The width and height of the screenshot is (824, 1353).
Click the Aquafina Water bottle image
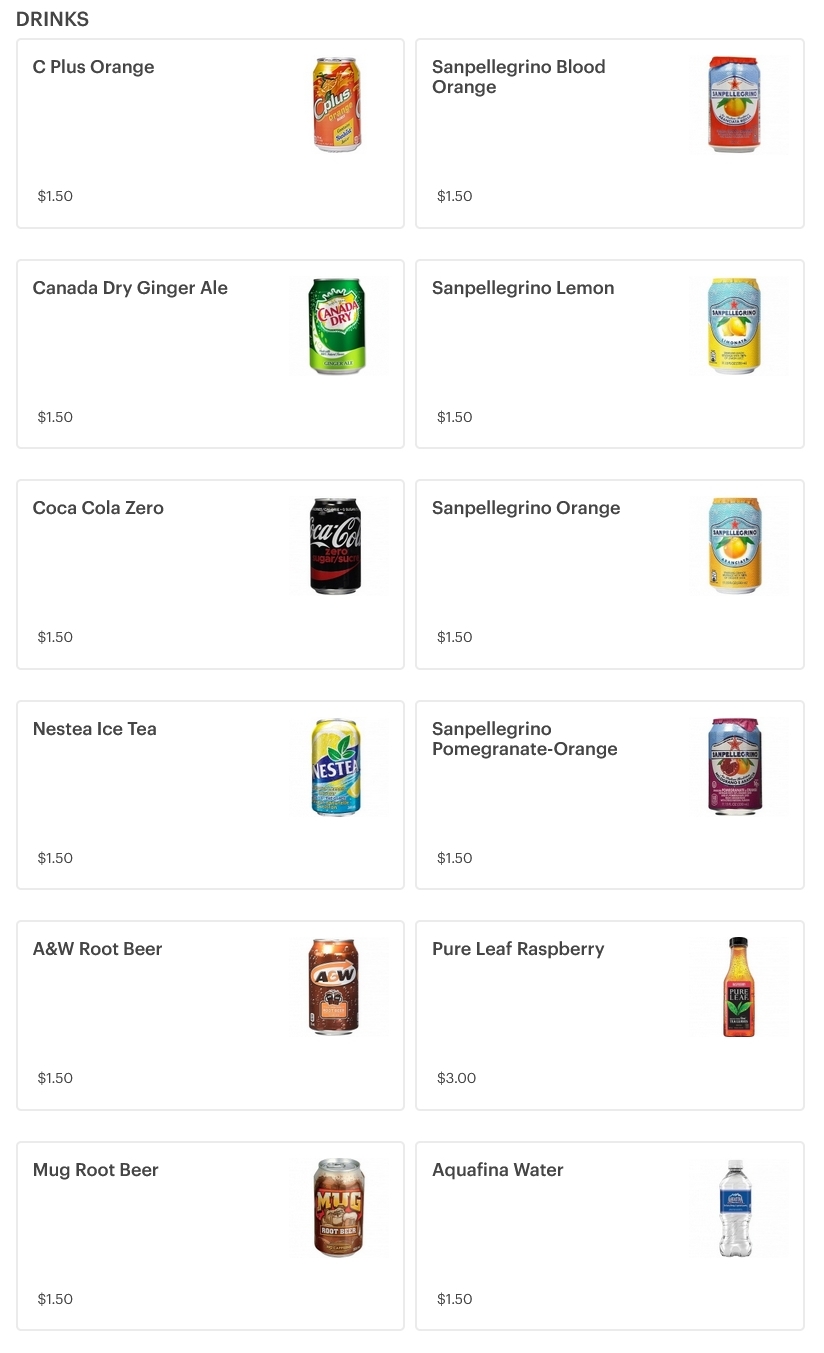pyautogui.click(x=735, y=1208)
